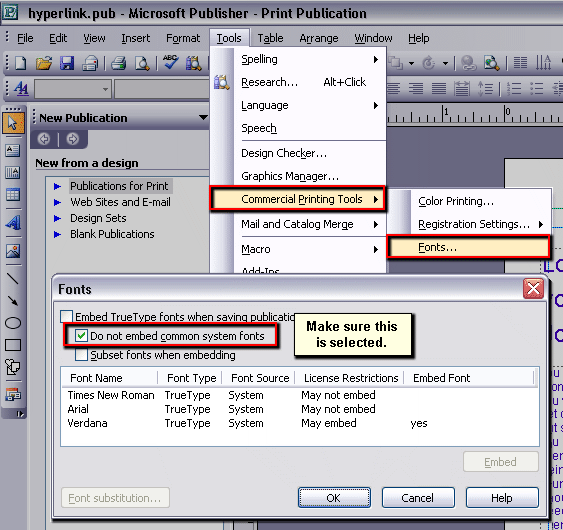Click Help button in Fonts dialog
563x530 pixels.
tap(502, 498)
